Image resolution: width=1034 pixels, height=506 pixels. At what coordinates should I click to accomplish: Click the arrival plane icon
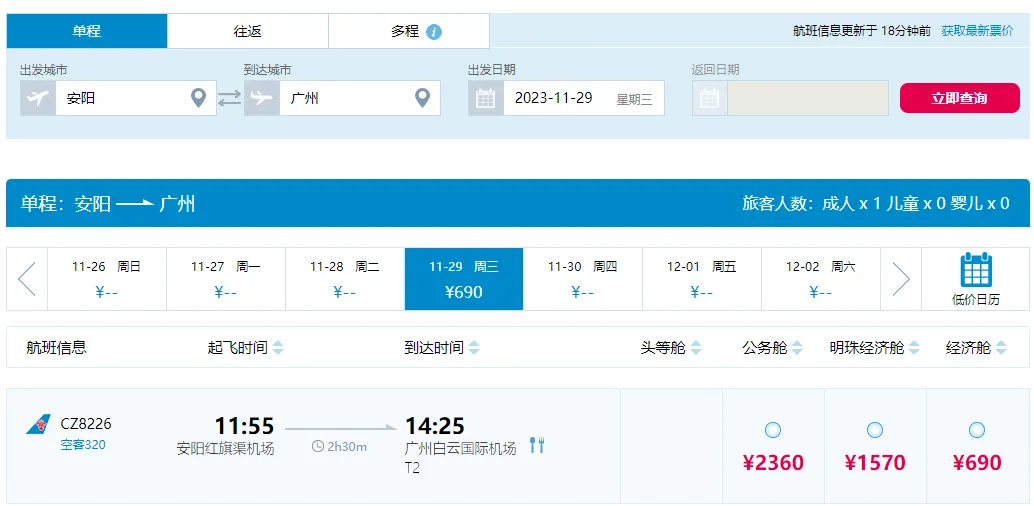[x=262, y=98]
